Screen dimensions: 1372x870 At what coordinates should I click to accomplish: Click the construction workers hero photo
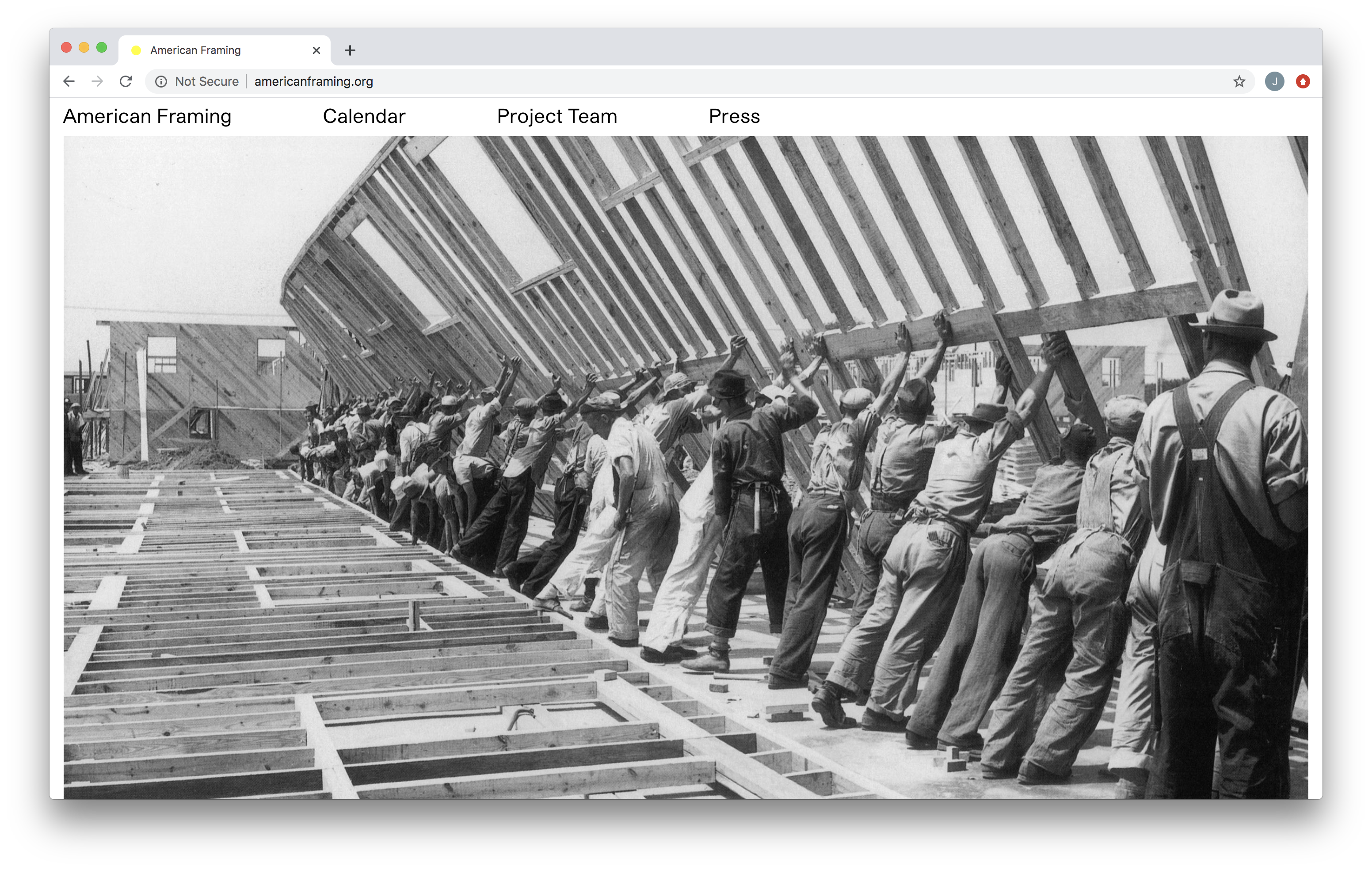686,467
